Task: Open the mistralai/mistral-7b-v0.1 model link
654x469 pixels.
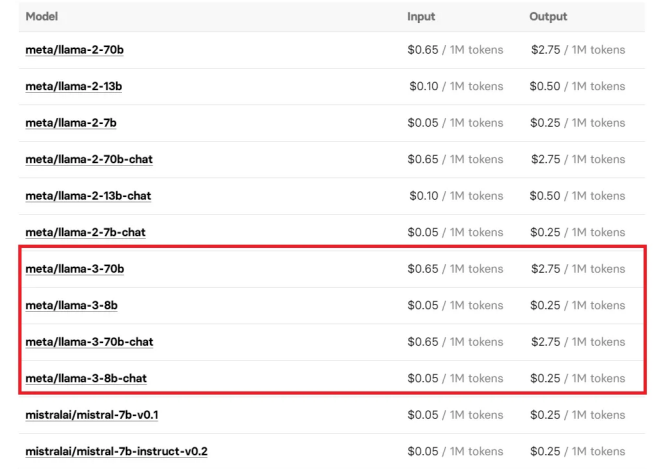Action: pos(92,415)
